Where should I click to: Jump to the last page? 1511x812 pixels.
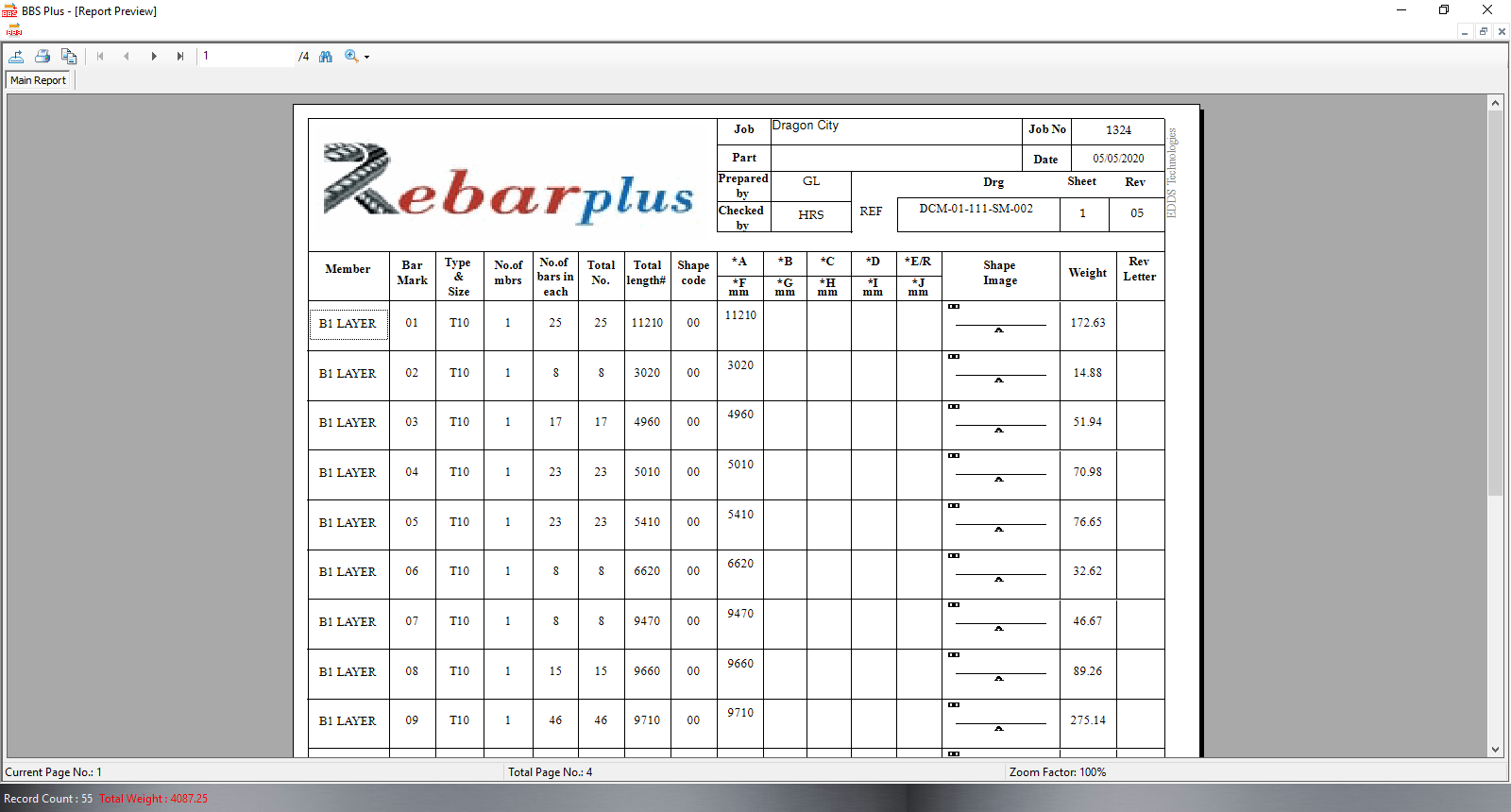[x=180, y=57]
